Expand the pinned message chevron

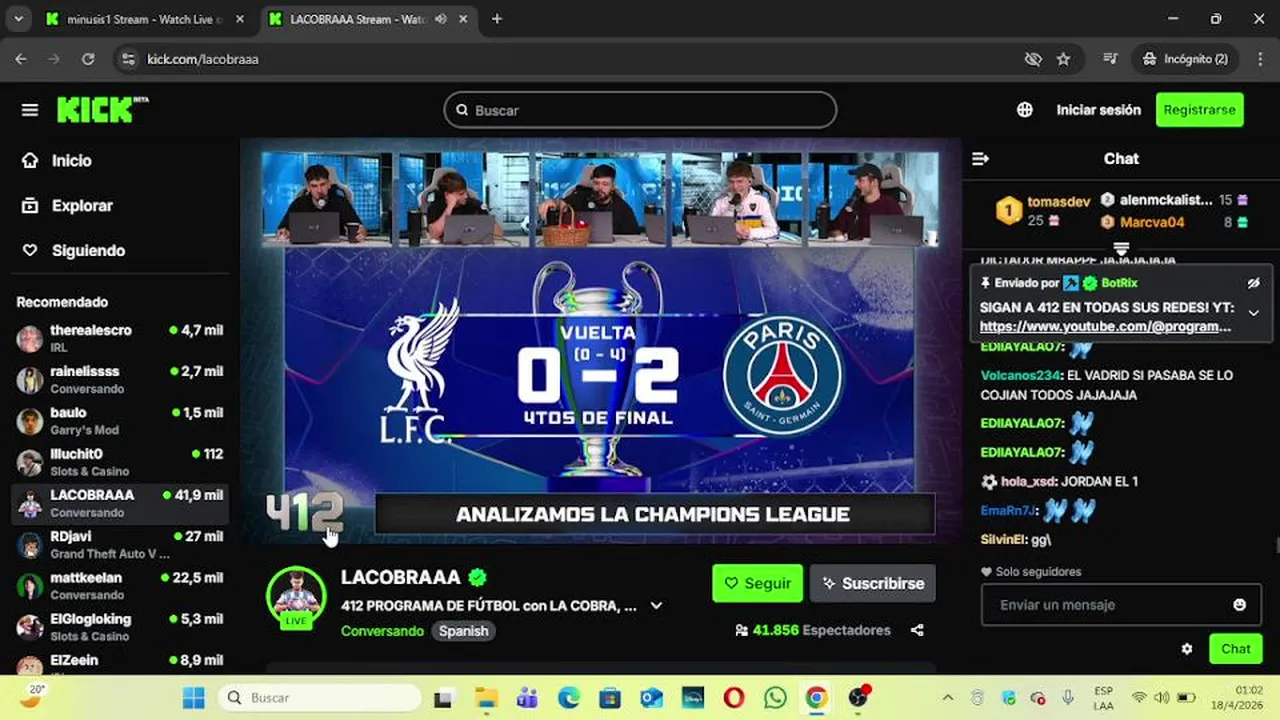pos(1254,313)
